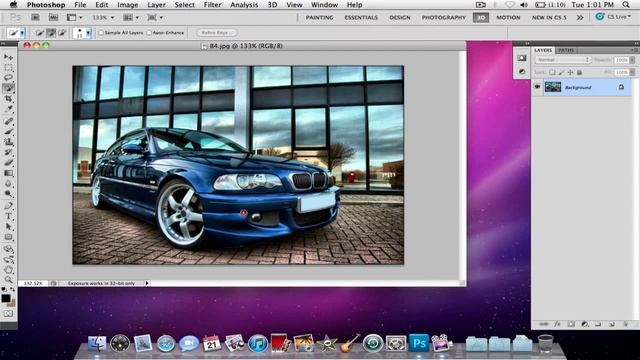Open the Layers Opacity slider arrow
Image resolution: width=640 pixels, height=360 pixels.
click(x=632, y=60)
